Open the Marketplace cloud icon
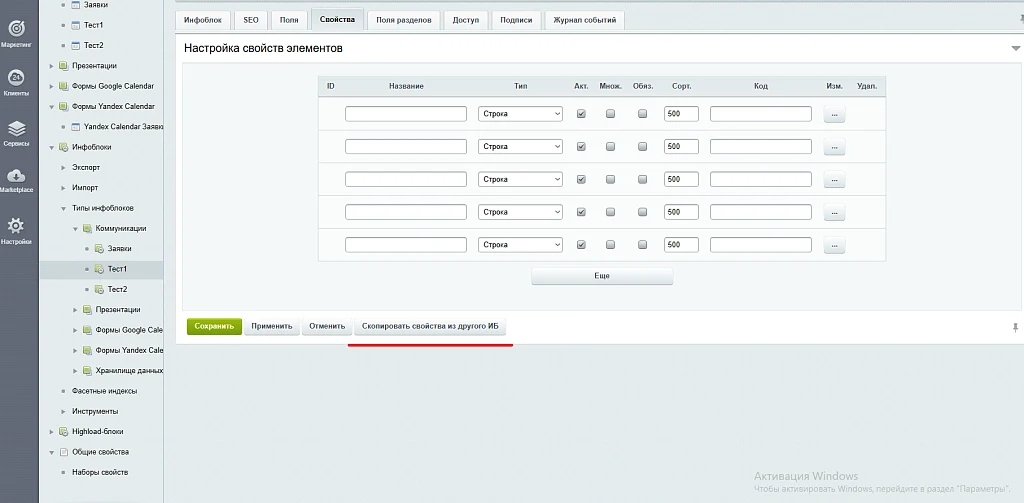The width and height of the screenshot is (1024, 503). point(17,176)
